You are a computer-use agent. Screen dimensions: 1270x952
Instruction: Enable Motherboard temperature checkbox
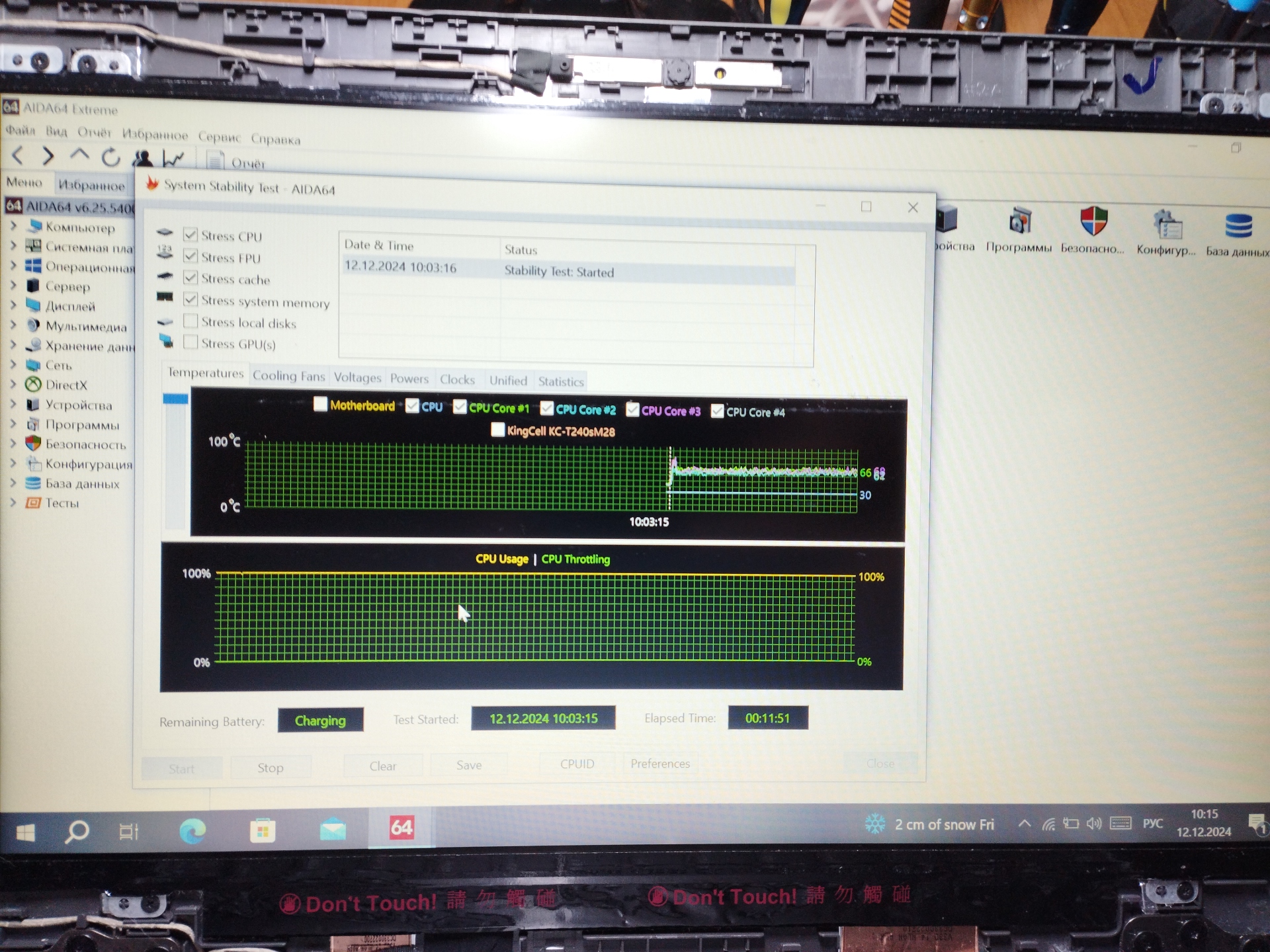(320, 404)
